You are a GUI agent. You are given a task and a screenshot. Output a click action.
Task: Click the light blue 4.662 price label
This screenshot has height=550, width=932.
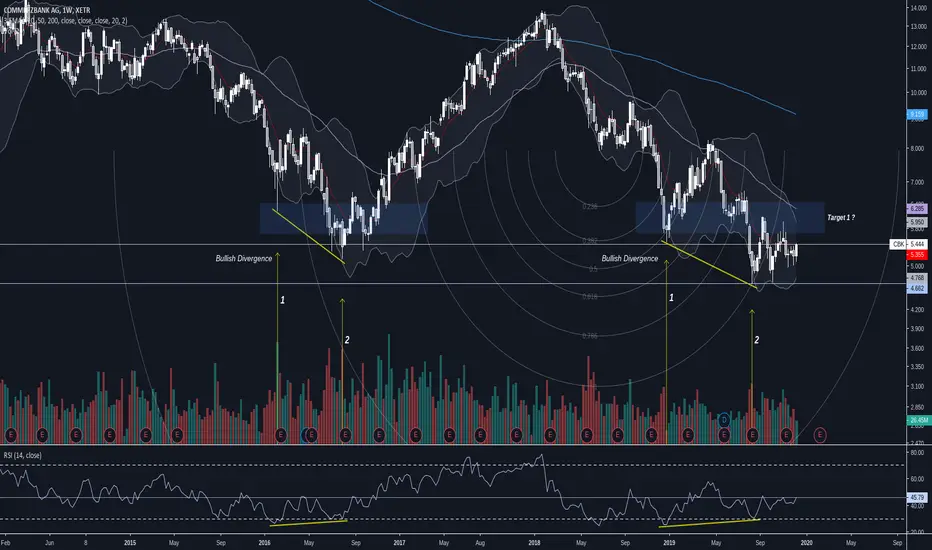tap(917, 288)
